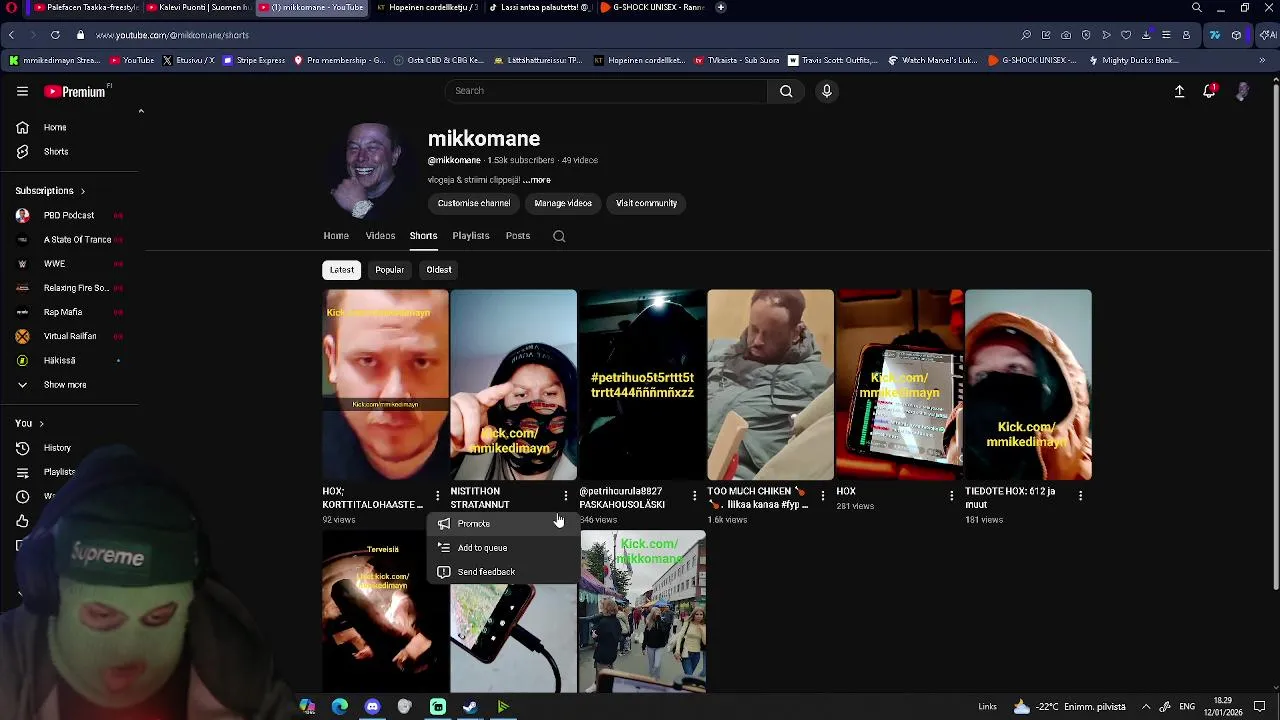Open the notifications bell
Screen dimensions: 1280x720
tap(1209, 91)
